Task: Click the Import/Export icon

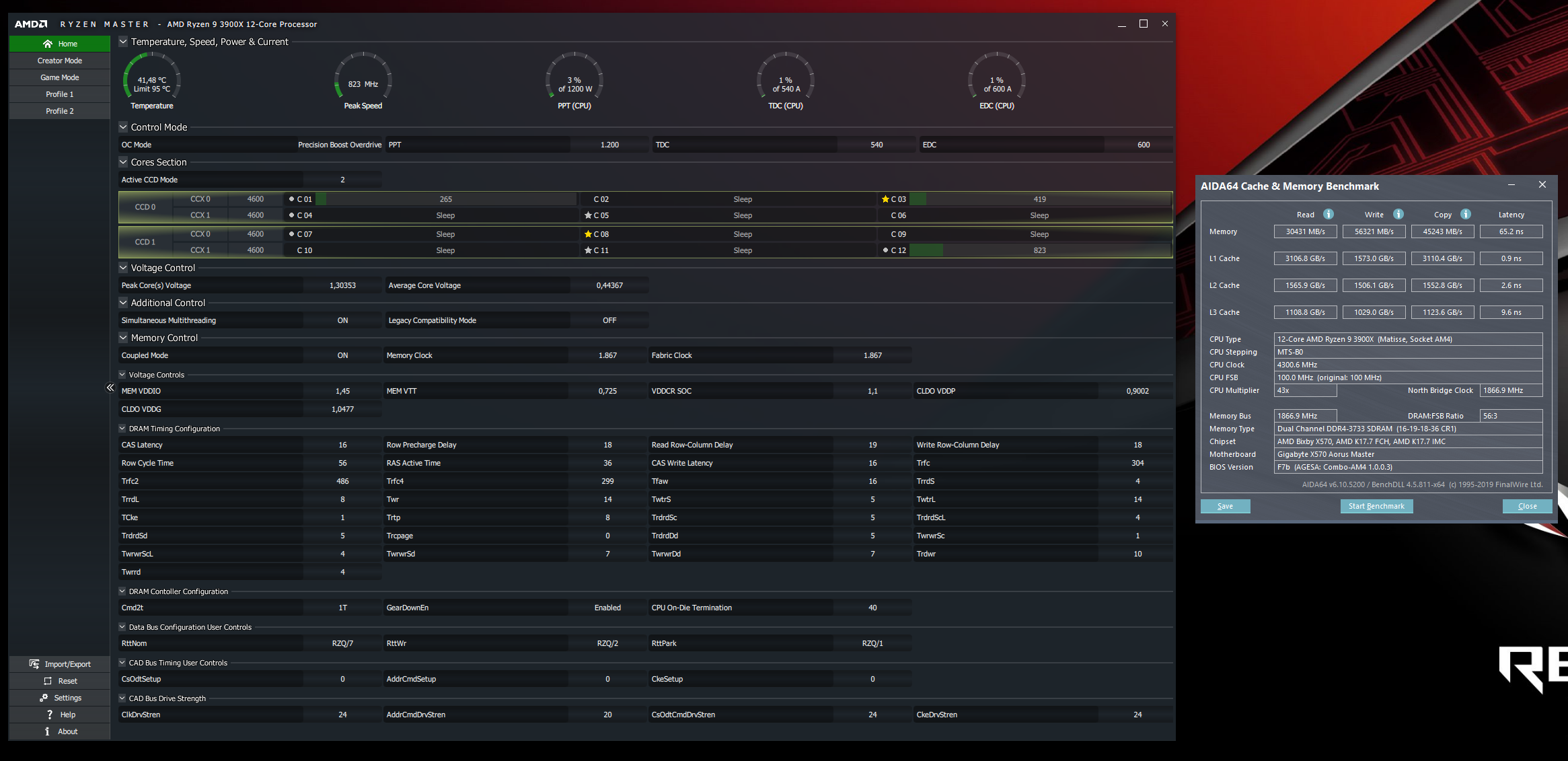Action: point(34,664)
